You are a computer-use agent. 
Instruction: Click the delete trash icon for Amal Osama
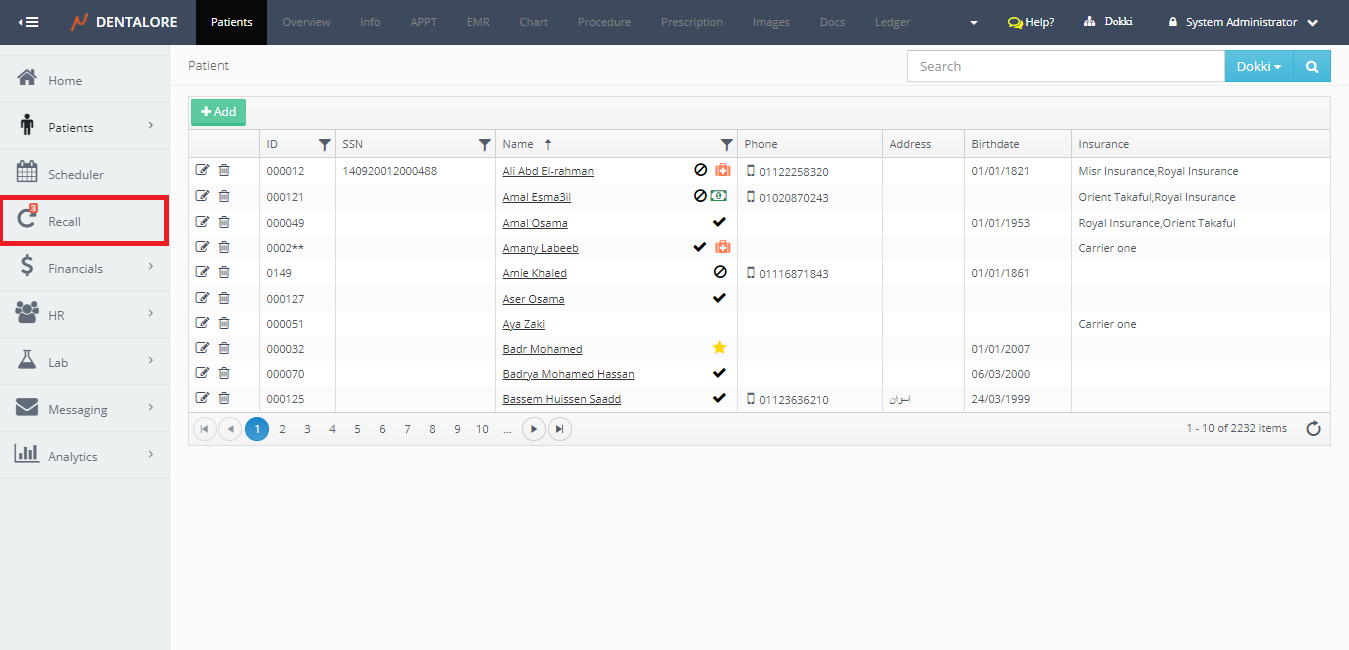(x=224, y=222)
